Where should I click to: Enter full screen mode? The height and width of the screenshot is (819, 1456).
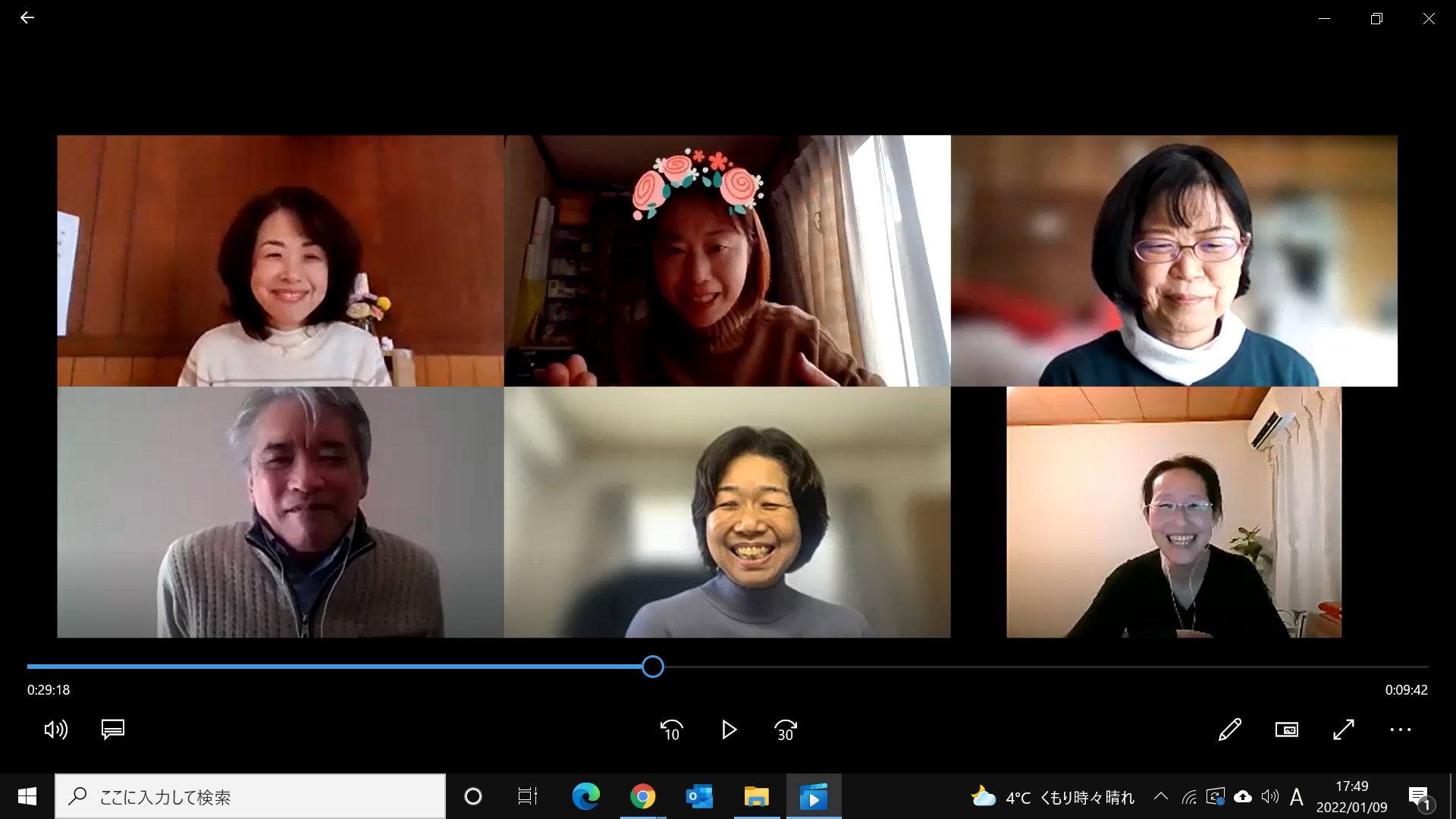tap(1344, 730)
